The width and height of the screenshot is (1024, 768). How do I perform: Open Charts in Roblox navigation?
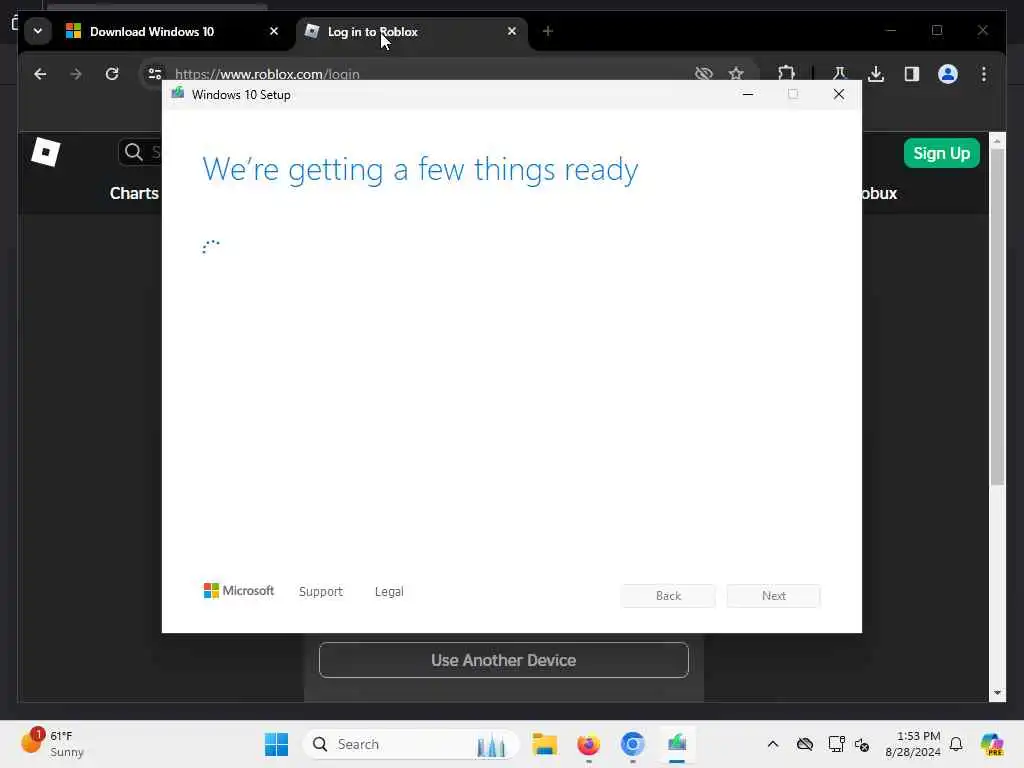coord(135,193)
